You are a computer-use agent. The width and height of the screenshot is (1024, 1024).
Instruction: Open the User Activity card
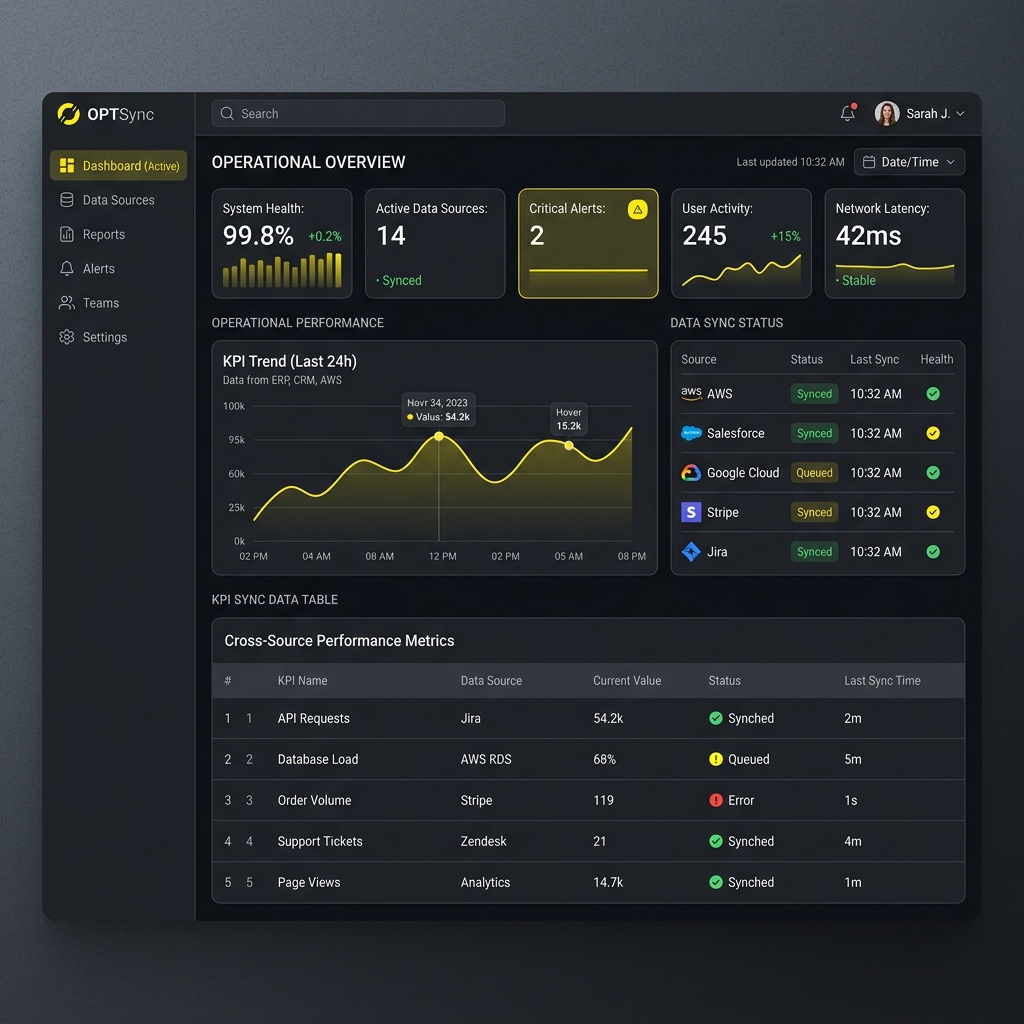742,244
